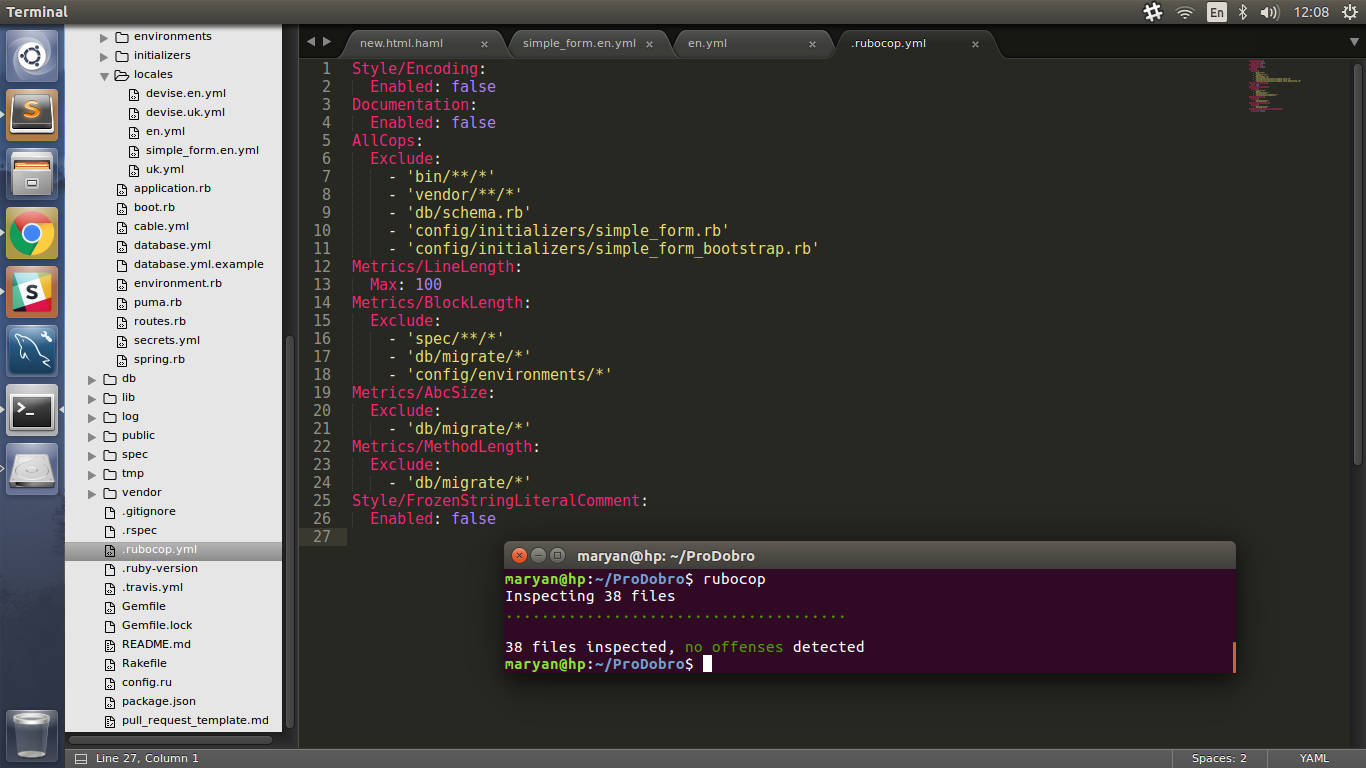Expand the db folder

[x=92, y=379]
